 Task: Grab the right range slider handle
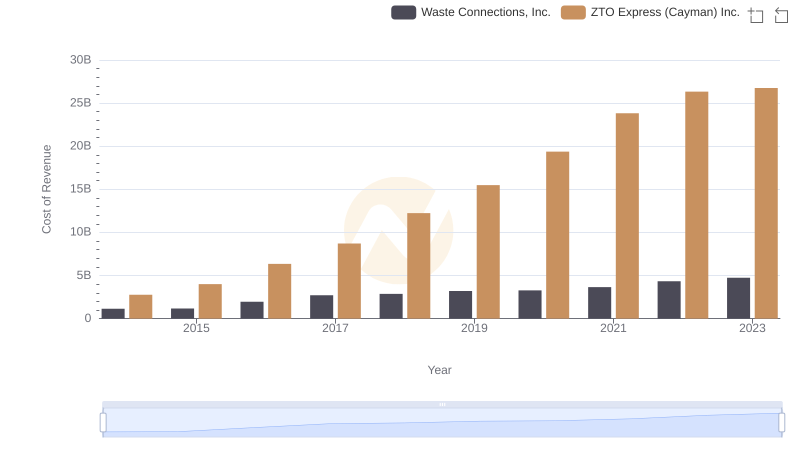click(781, 423)
